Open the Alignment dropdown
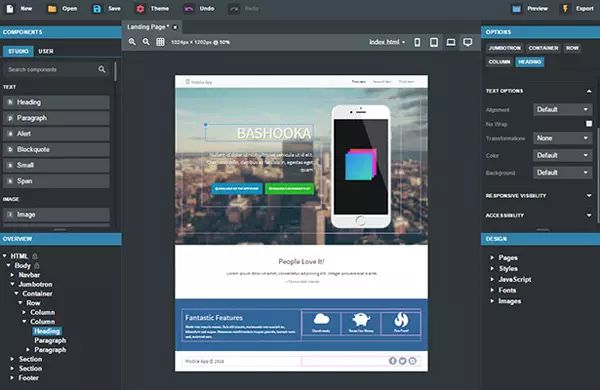The height and width of the screenshot is (390, 600). (x=562, y=109)
